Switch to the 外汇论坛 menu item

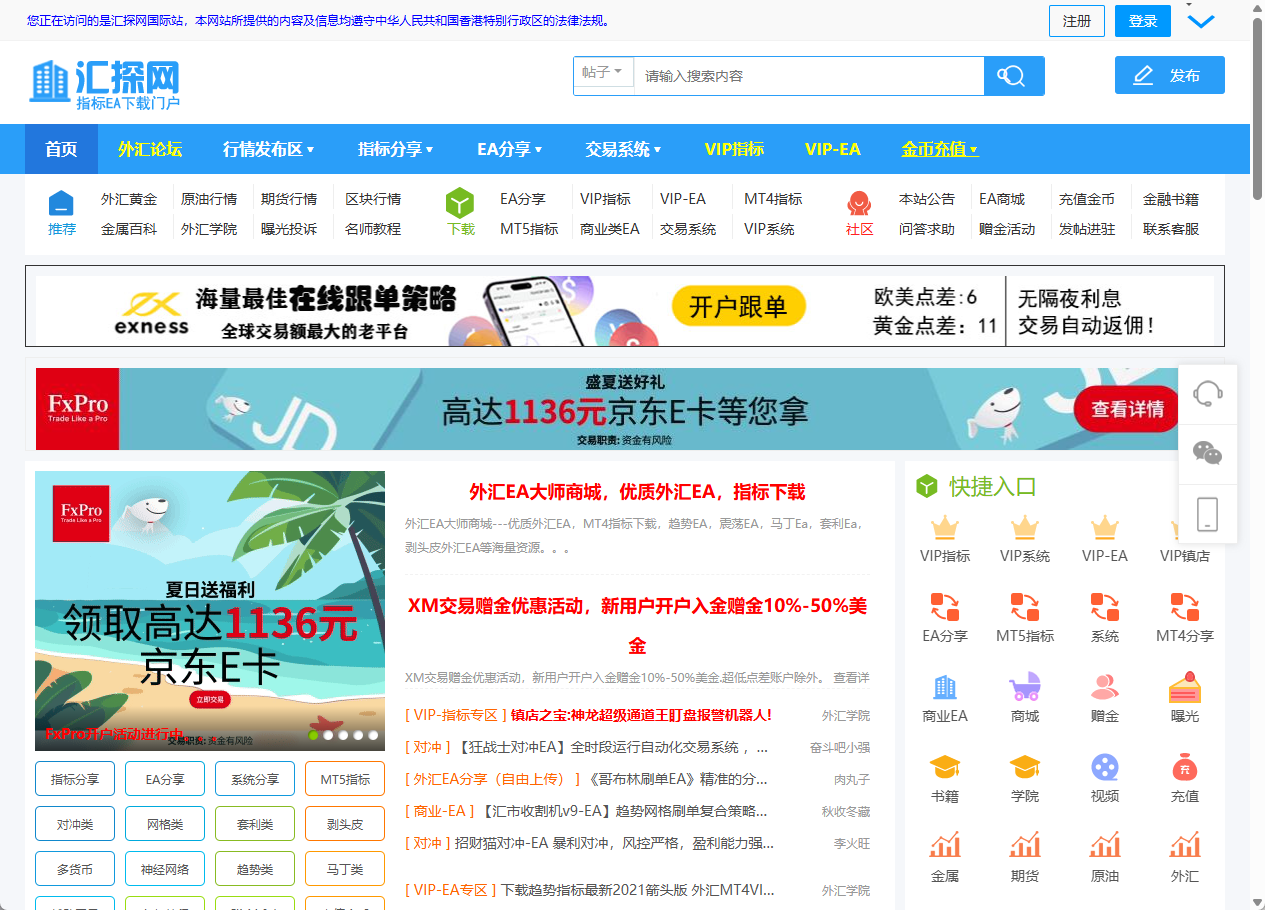pyautogui.click(x=151, y=148)
